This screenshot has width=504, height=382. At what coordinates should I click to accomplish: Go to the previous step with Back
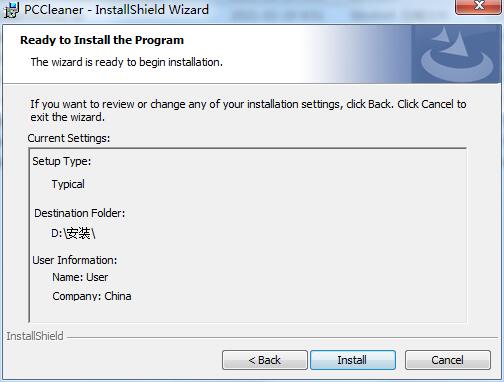coord(265,360)
